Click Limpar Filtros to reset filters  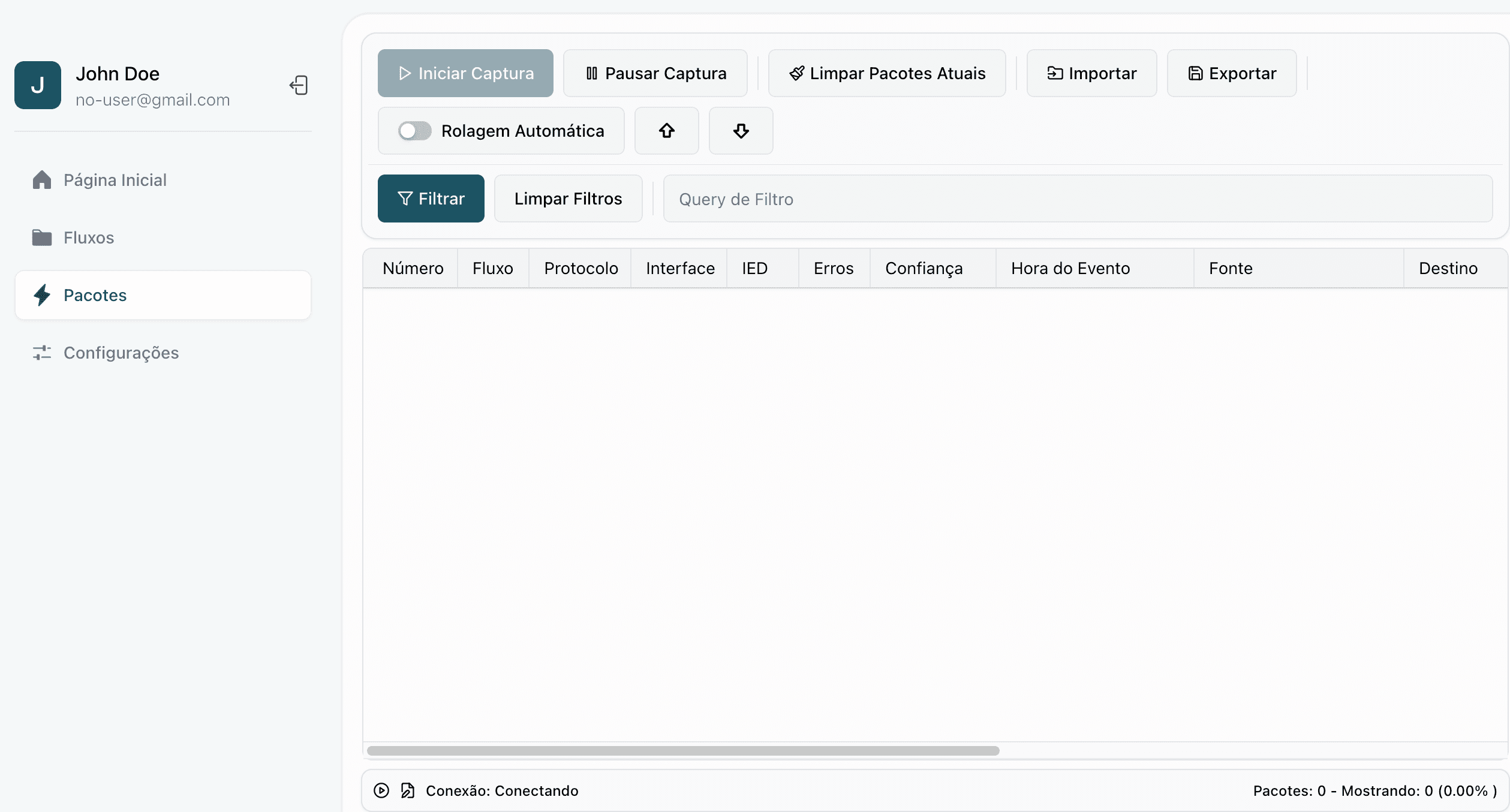pyautogui.click(x=568, y=199)
